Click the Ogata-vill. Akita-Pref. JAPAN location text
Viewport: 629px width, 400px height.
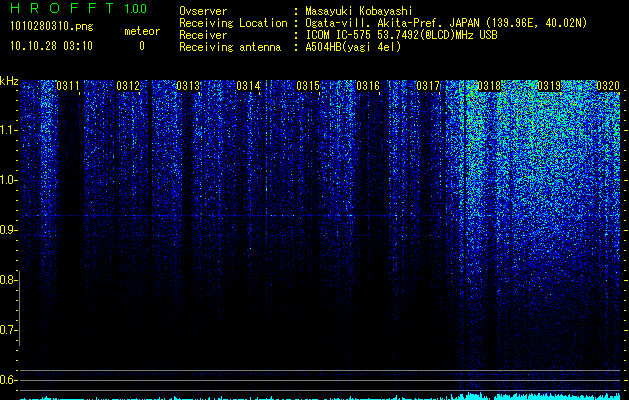tap(446, 23)
